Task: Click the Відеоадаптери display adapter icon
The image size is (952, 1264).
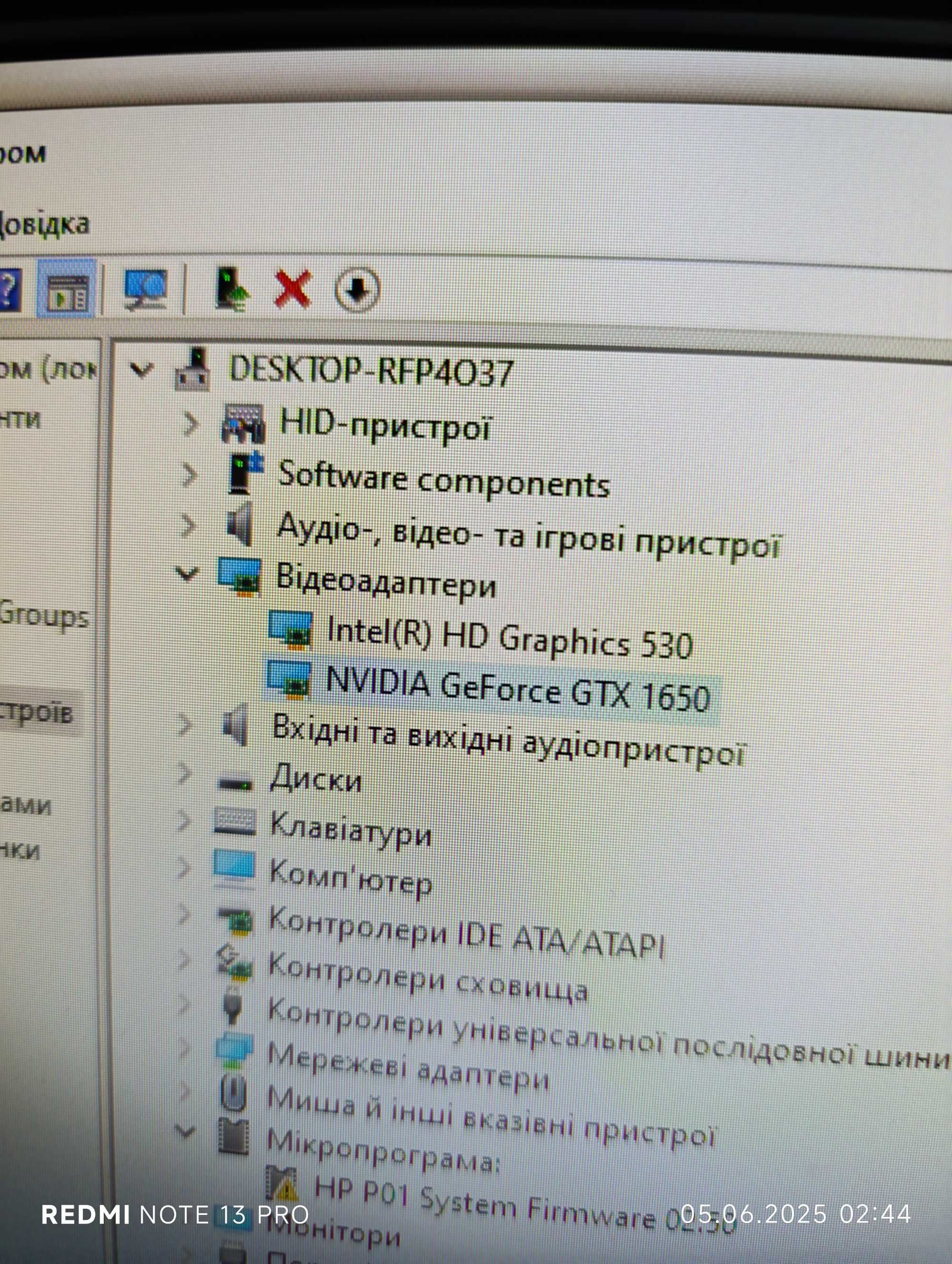Action: click(239, 577)
